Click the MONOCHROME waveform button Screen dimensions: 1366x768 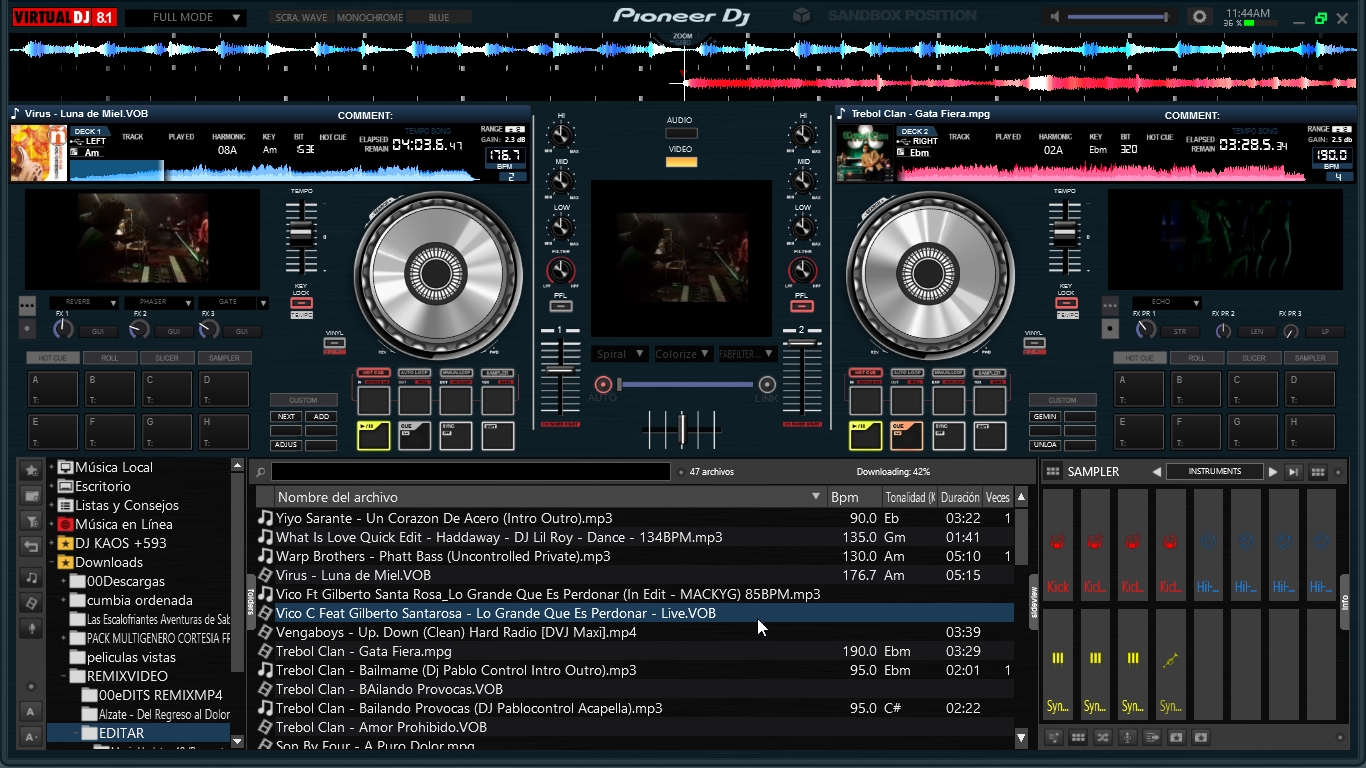369,18
